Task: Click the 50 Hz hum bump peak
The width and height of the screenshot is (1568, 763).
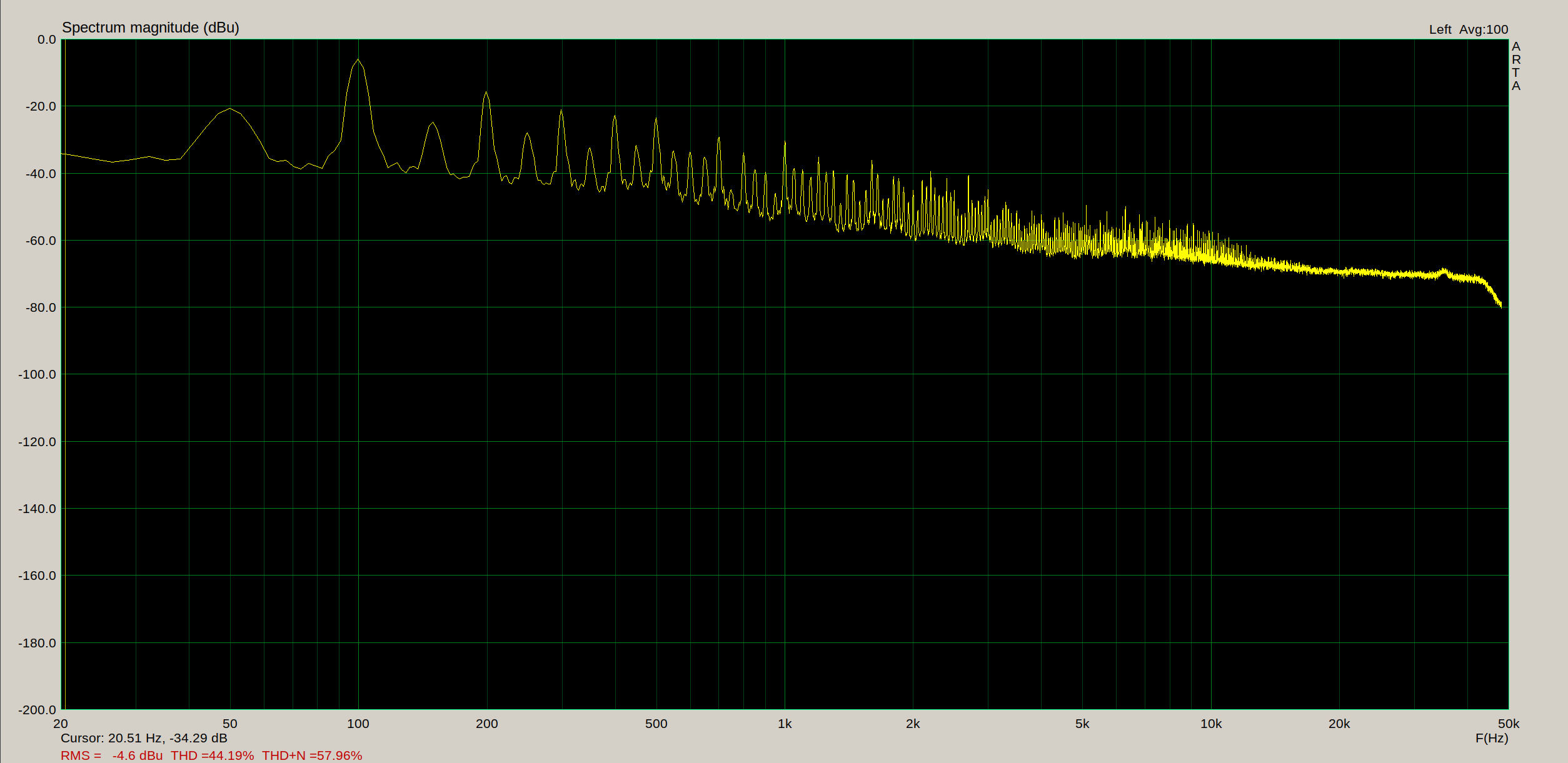Action: click(230, 109)
